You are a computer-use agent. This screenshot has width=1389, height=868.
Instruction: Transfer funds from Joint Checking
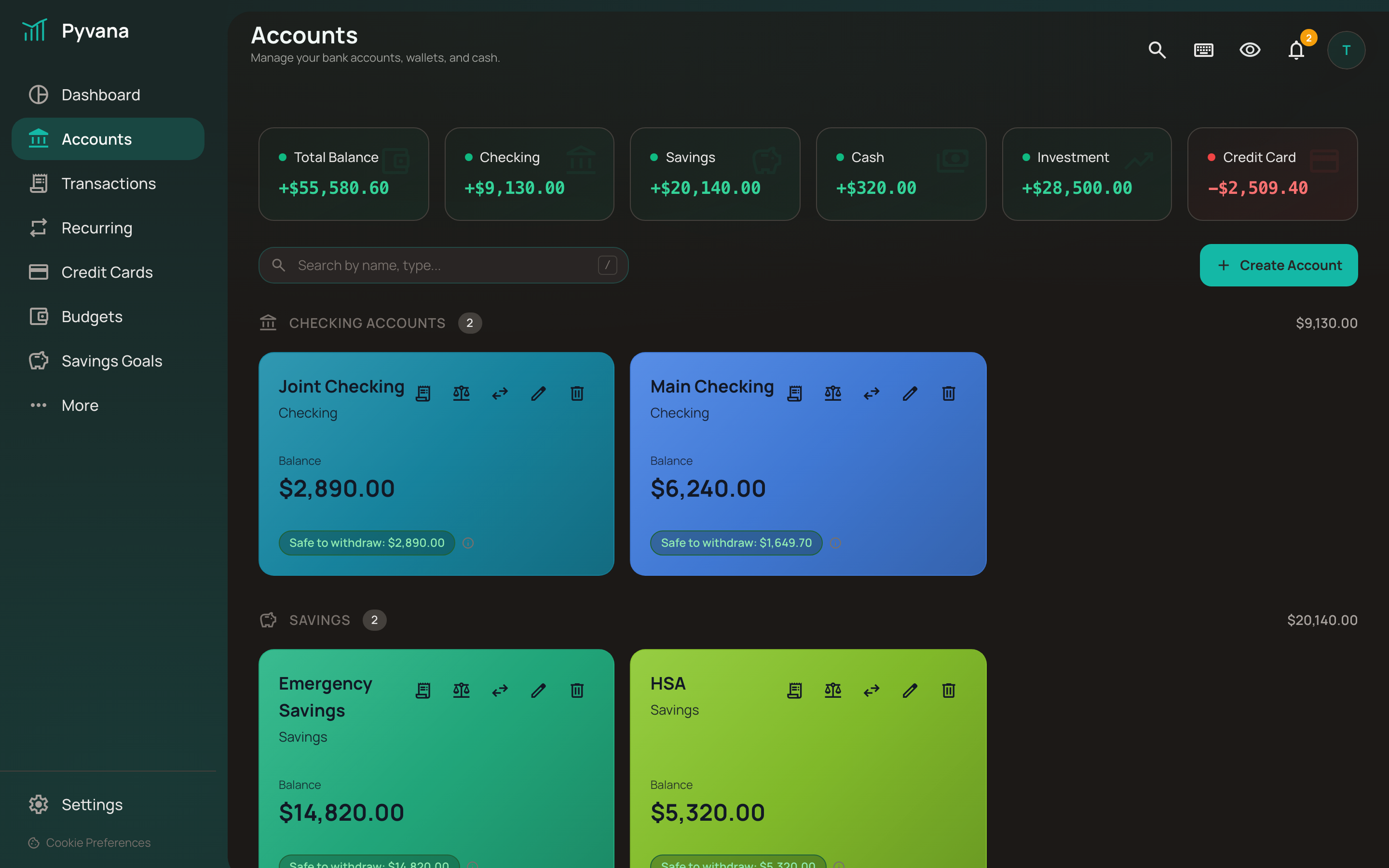pyautogui.click(x=500, y=393)
